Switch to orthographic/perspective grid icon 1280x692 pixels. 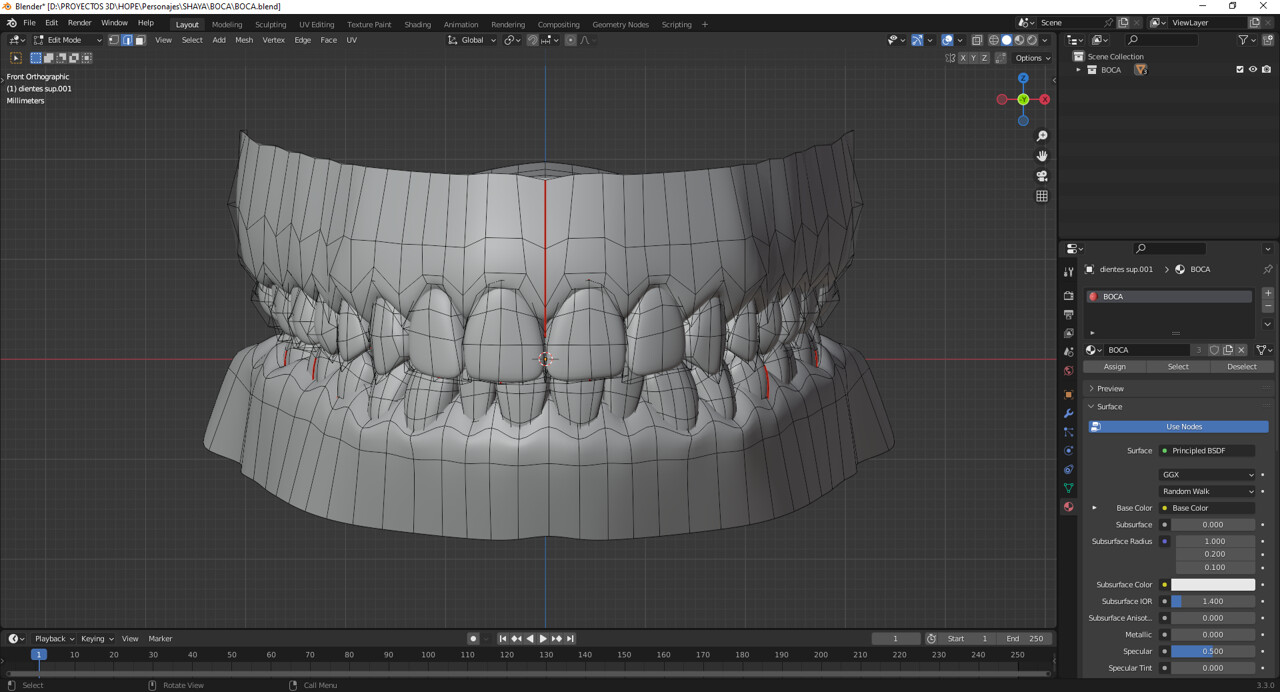1042,196
